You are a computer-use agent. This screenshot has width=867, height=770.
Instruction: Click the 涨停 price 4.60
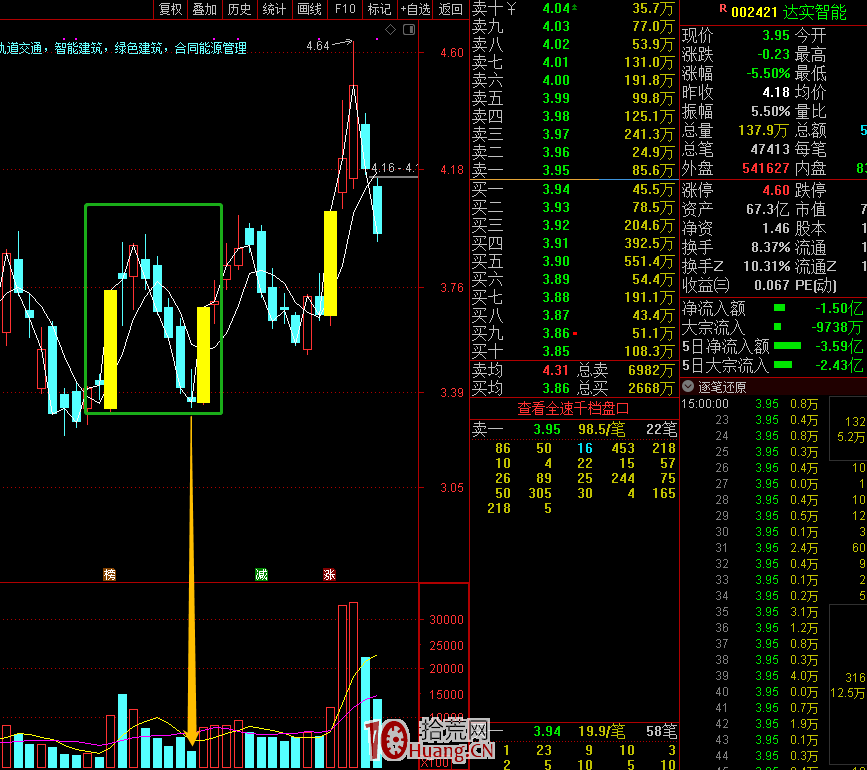[776, 191]
